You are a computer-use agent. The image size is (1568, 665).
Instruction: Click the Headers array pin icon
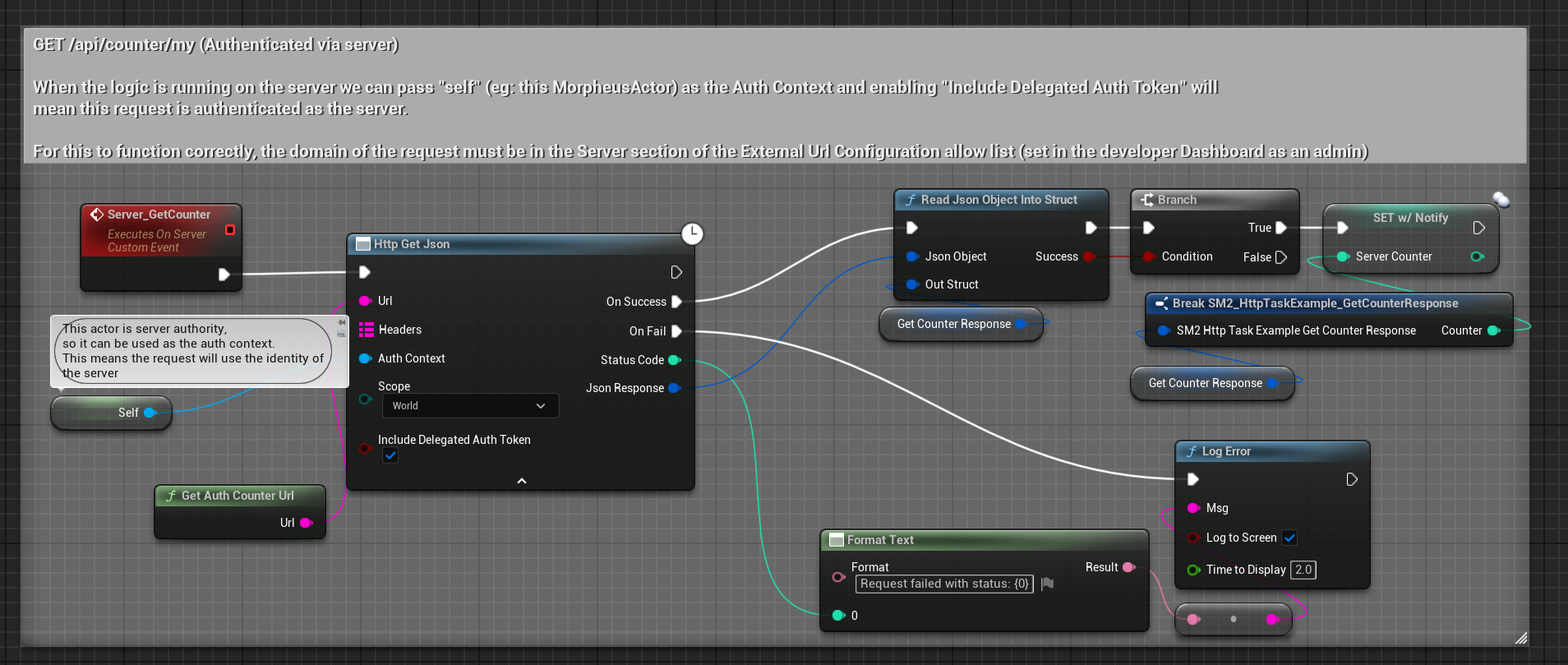coord(367,330)
